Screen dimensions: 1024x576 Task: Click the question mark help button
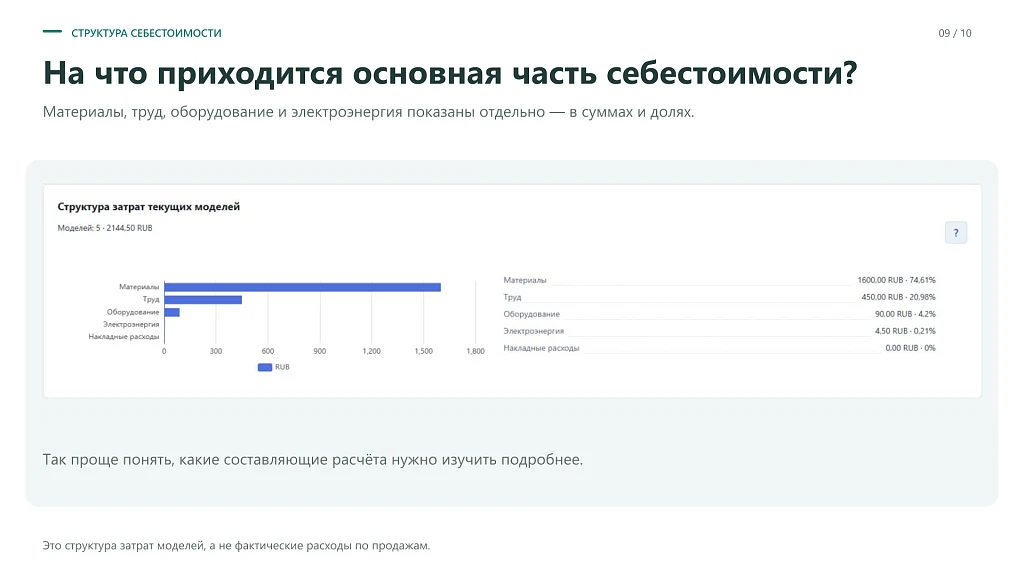pos(955,232)
